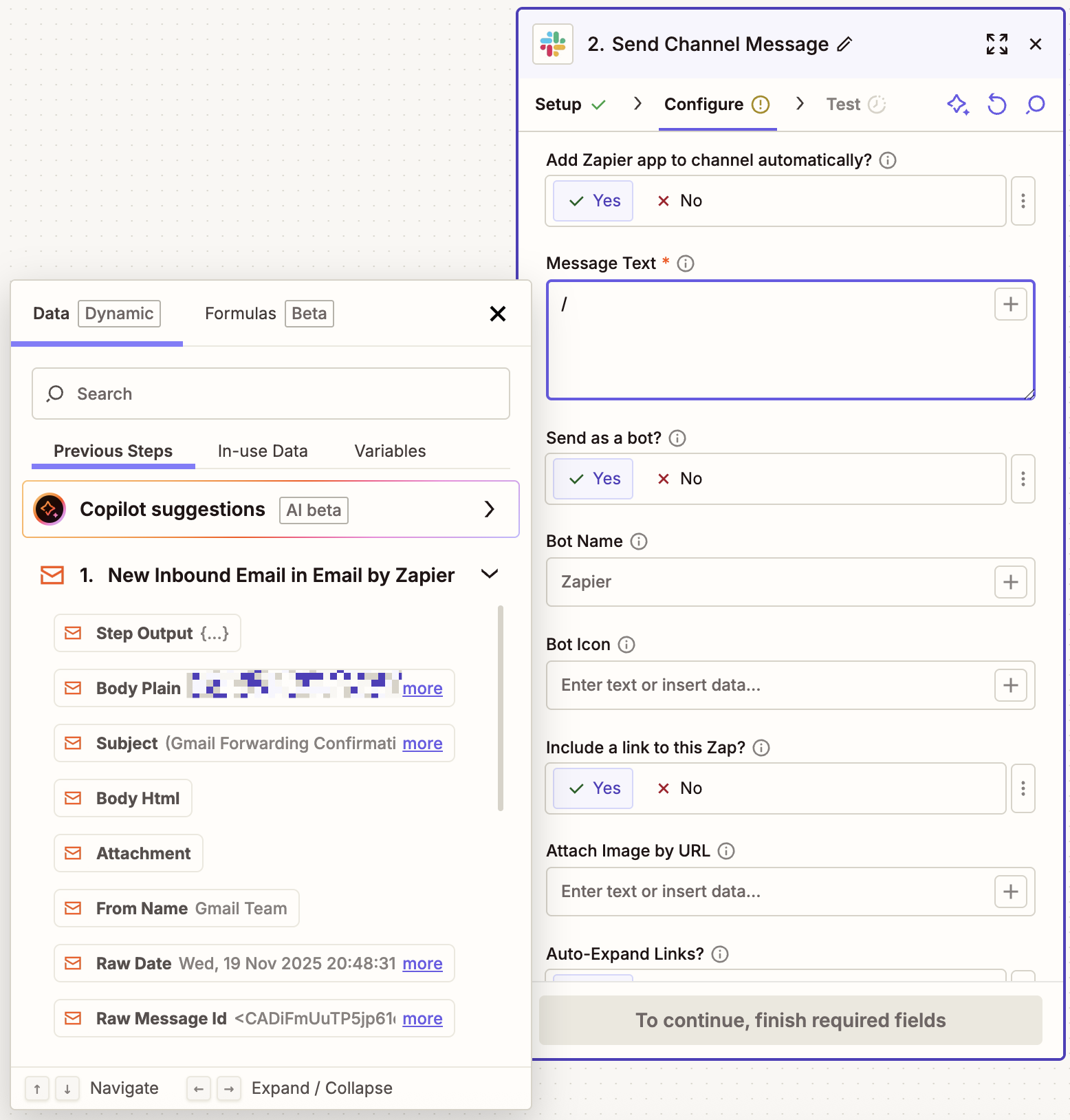
Task: Click the plus icon in the Message Text field
Action: (1009, 303)
